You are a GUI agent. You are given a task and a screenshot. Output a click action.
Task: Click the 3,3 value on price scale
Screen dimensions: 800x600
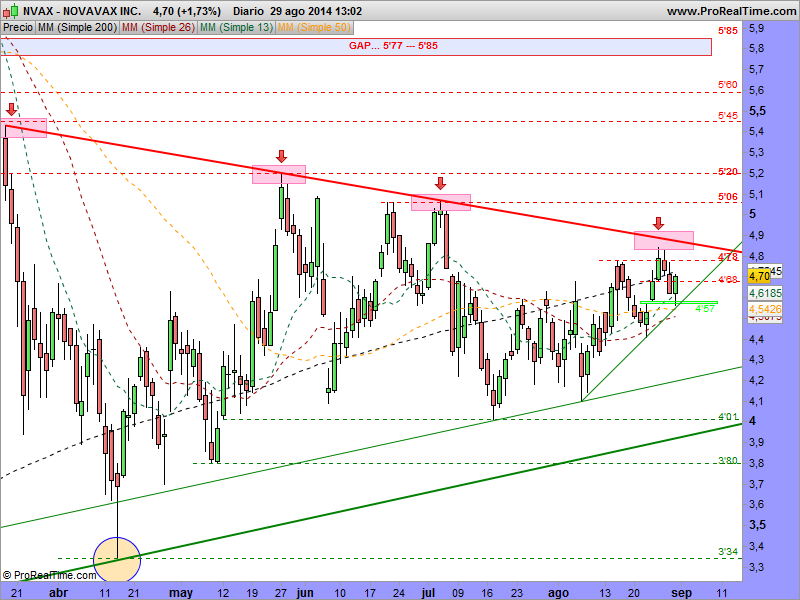pos(757,567)
